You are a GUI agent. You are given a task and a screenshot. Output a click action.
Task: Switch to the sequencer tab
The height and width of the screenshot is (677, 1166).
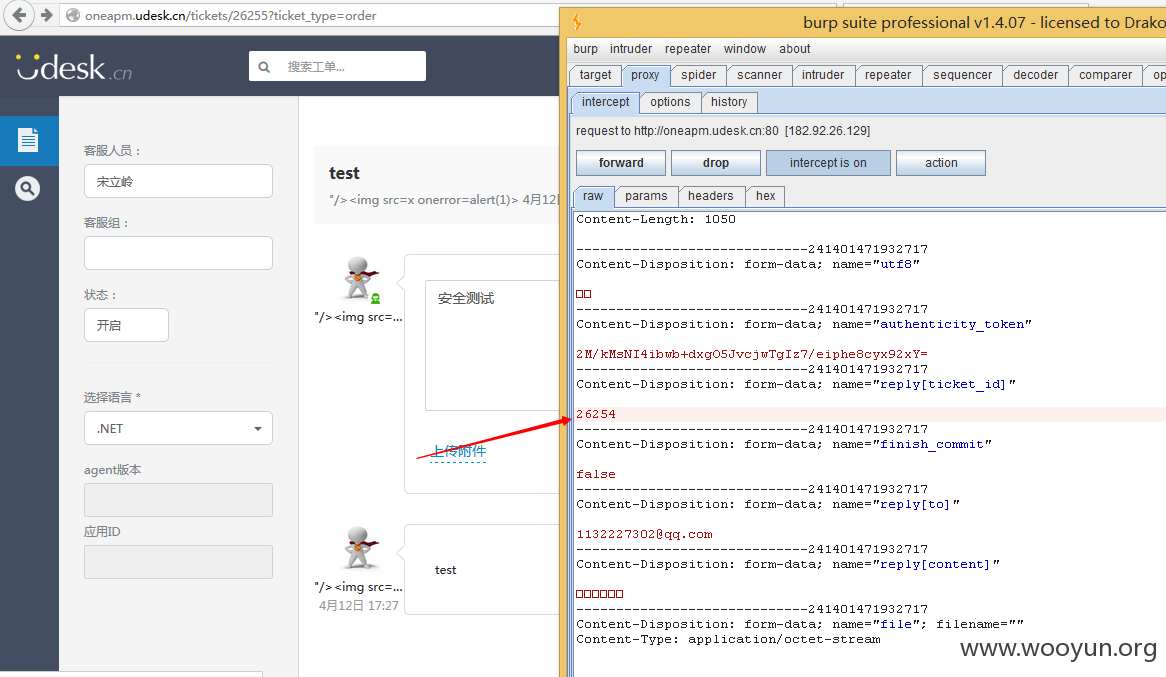pos(962,75)
